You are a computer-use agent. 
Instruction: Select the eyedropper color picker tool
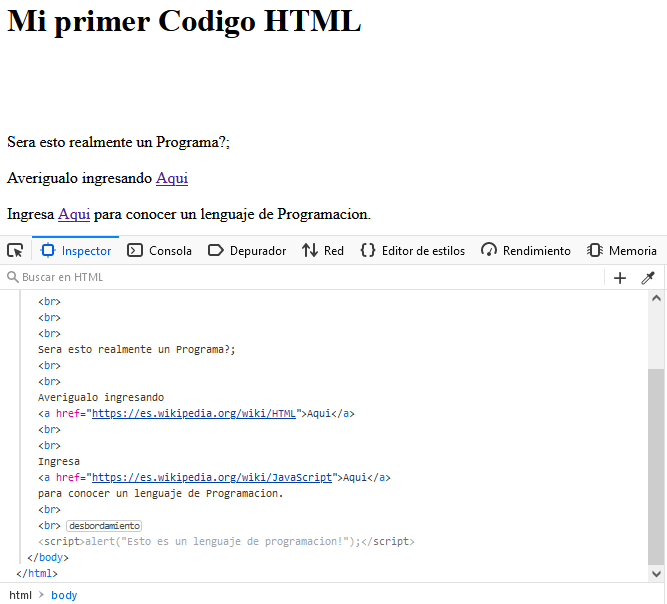coord(648,278)
